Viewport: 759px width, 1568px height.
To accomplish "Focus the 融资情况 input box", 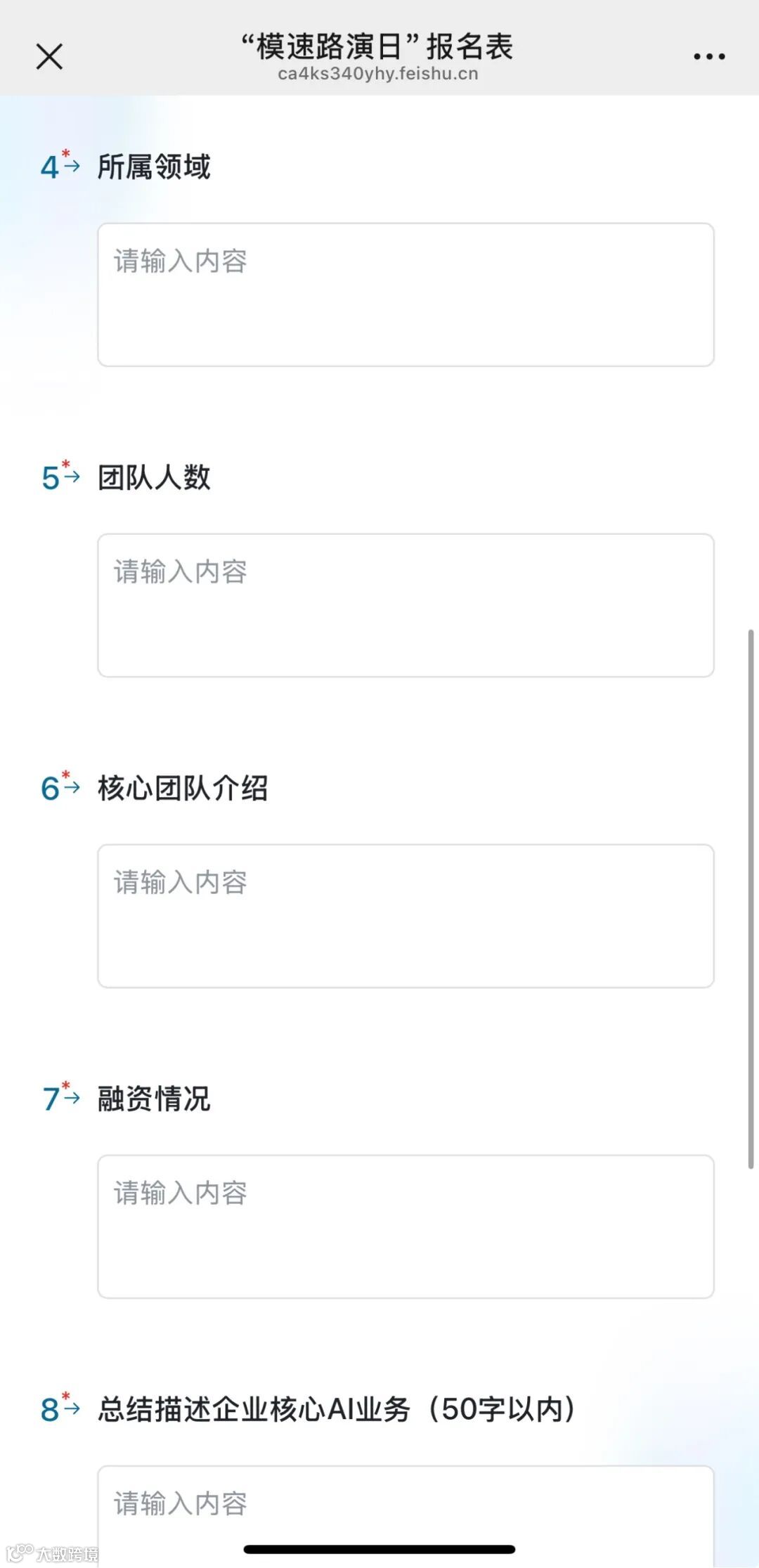I will pos(406,1226).
